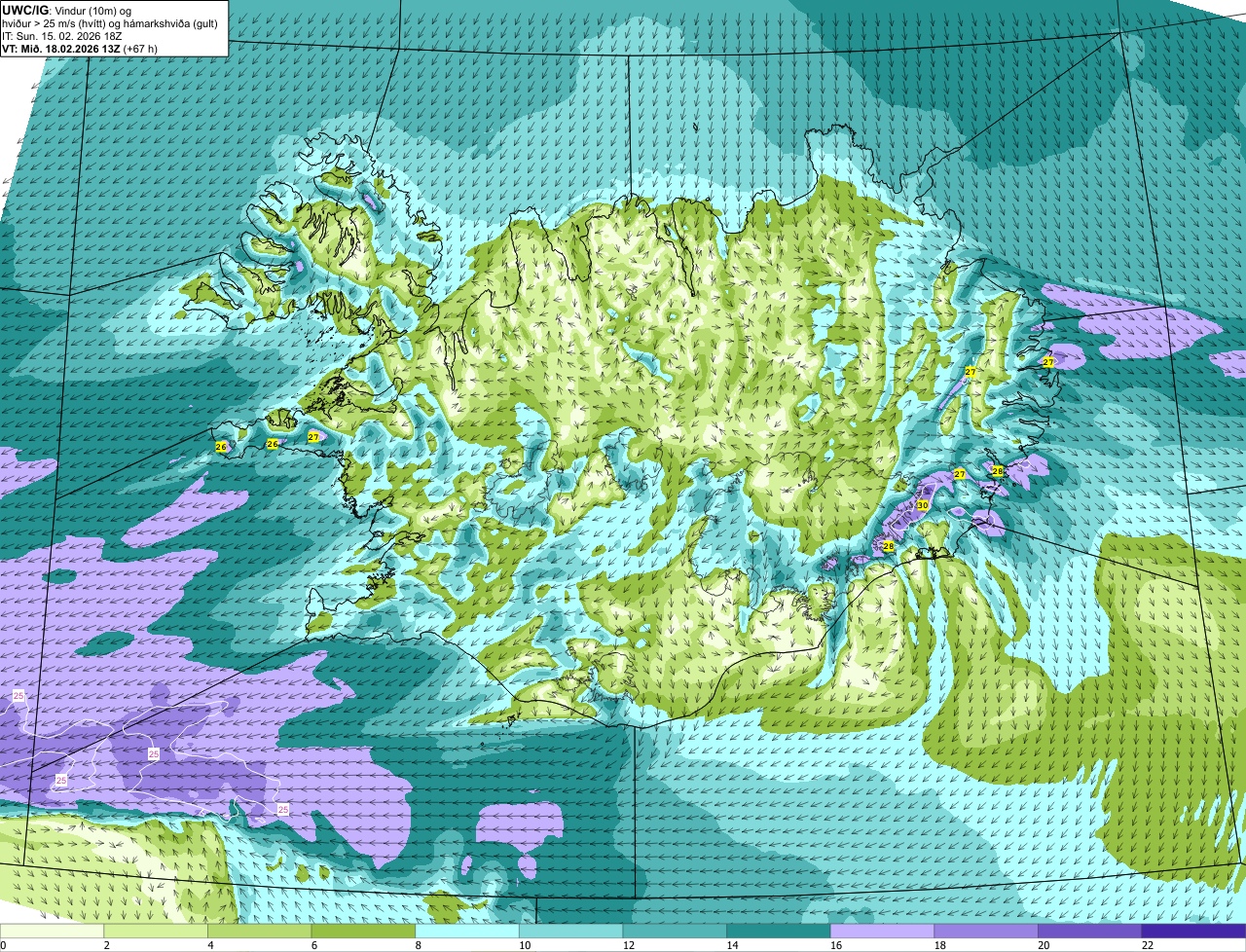Select the 14–16 m/s dark teal swatch
The height and width of the screenshot is (952, 1246).
click(x=779, y=932)
